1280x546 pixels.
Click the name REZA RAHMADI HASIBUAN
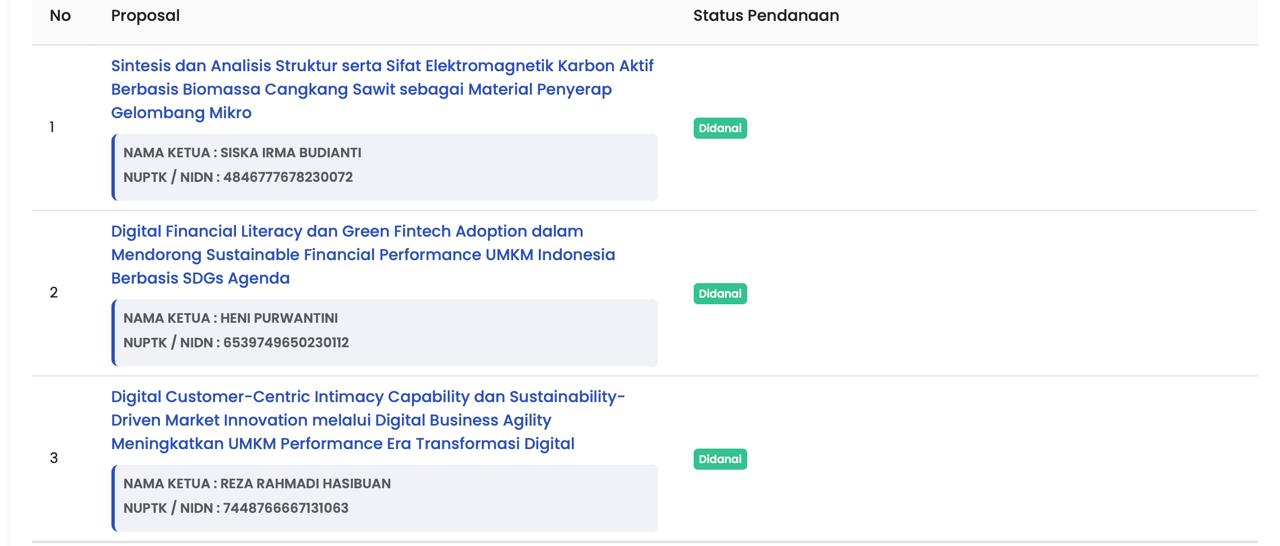(305, 483)
